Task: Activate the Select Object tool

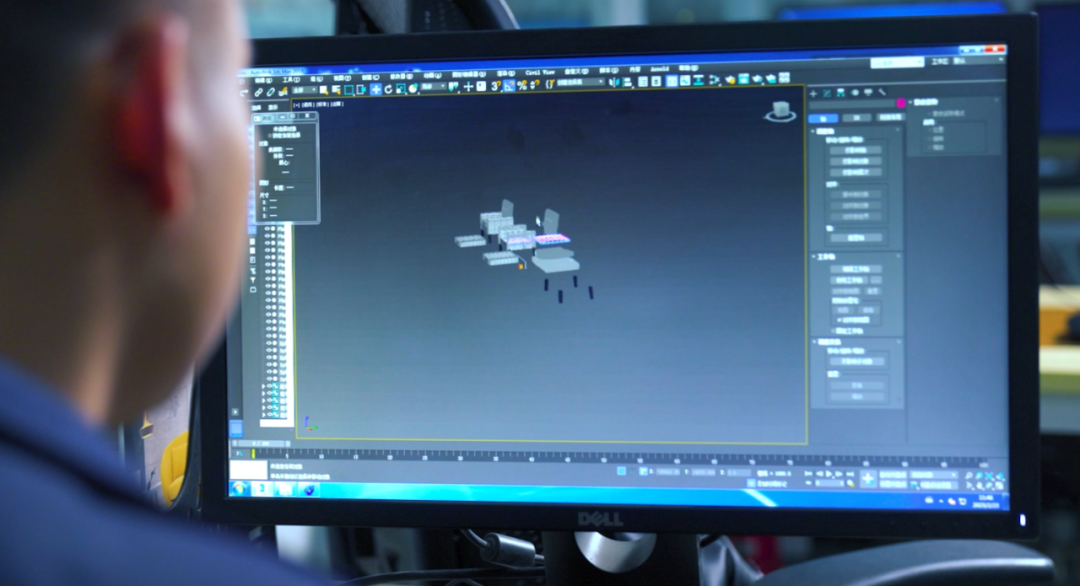Action: (x=324, y=90)
